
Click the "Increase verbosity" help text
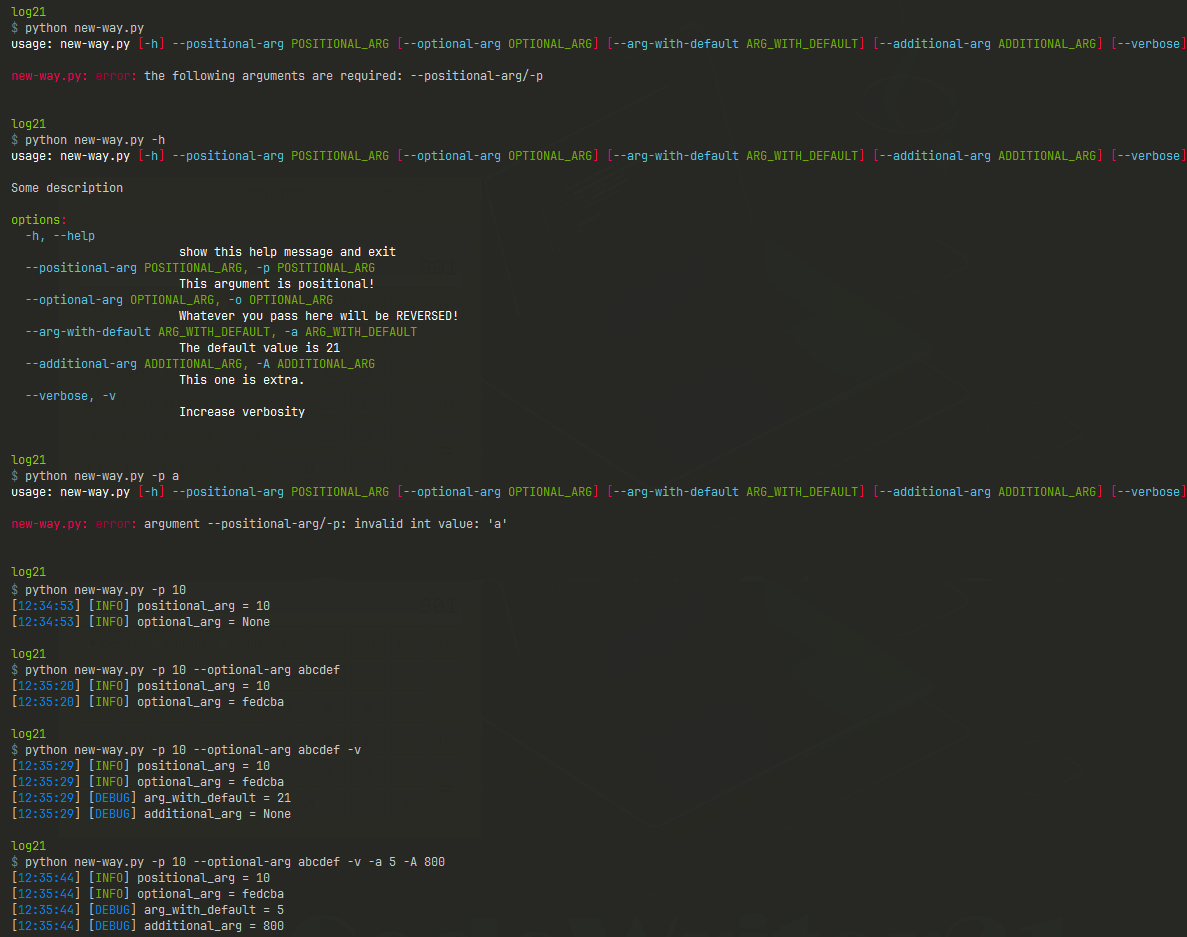[x=242, y=412]
